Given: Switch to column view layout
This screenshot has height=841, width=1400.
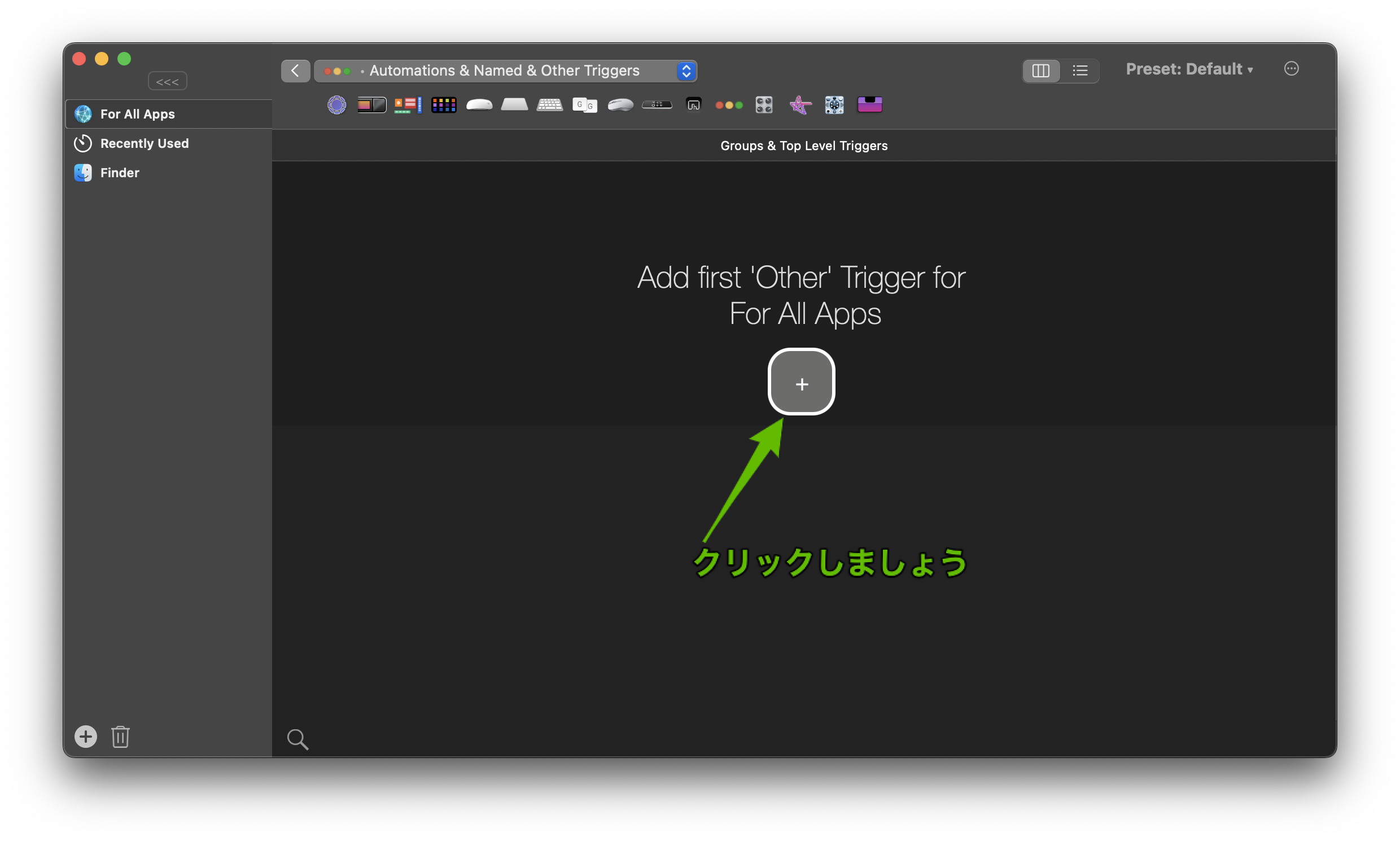Looking at the screenshot, I should pyautogui.click(x=1040, y=71).
